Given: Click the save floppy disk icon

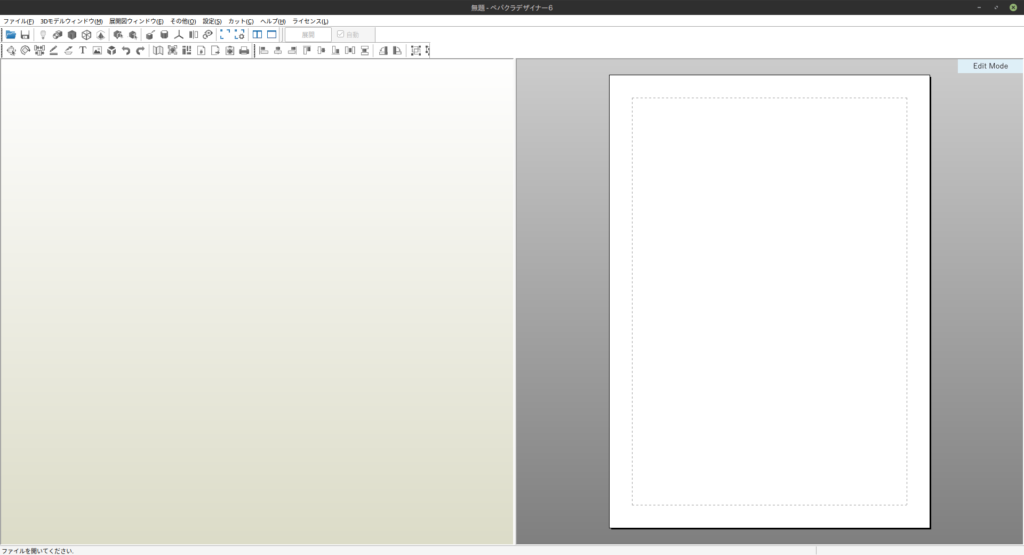Looking at the screenshot, I should tap(25, 35).
